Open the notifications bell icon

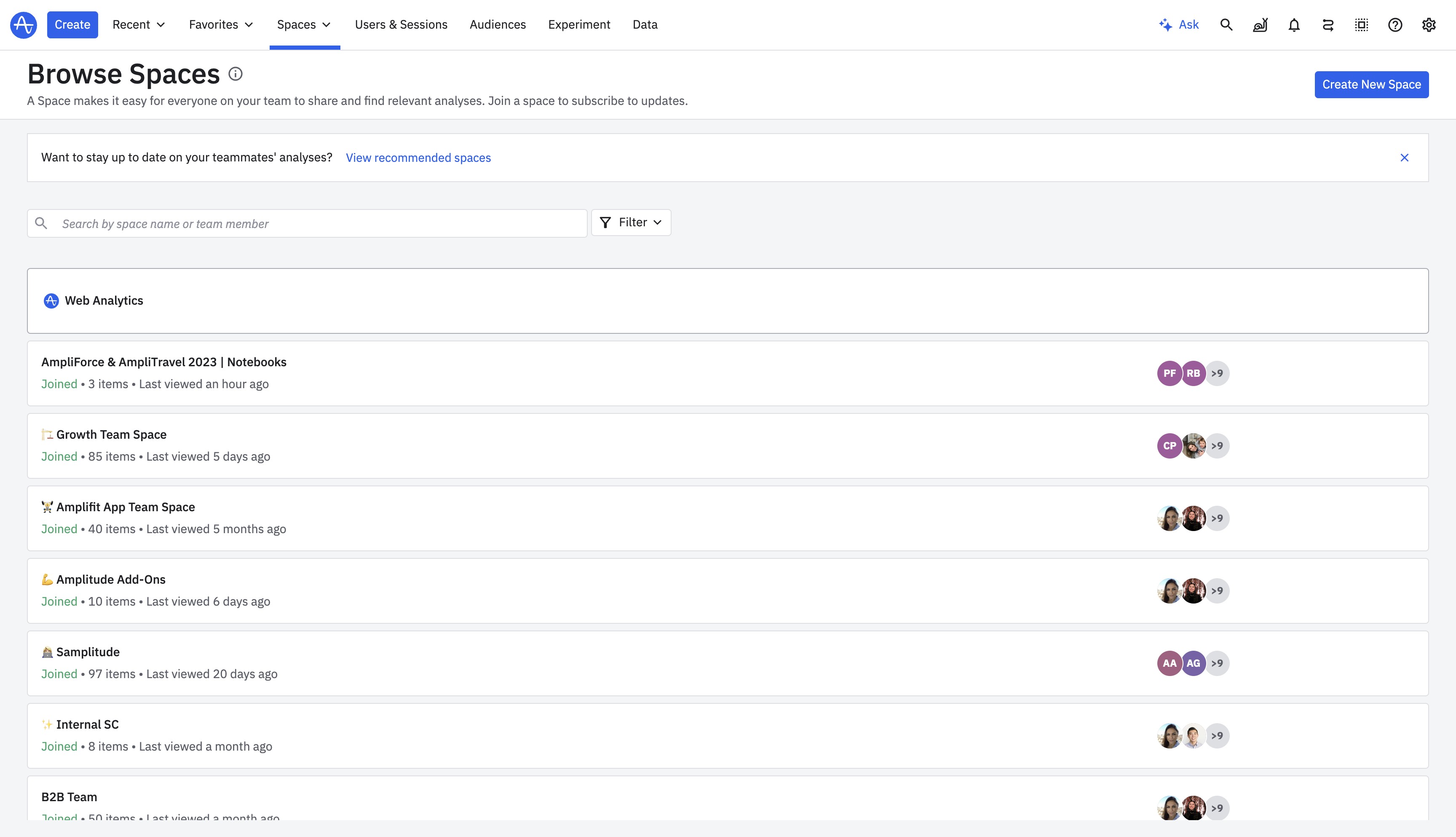1294,25
